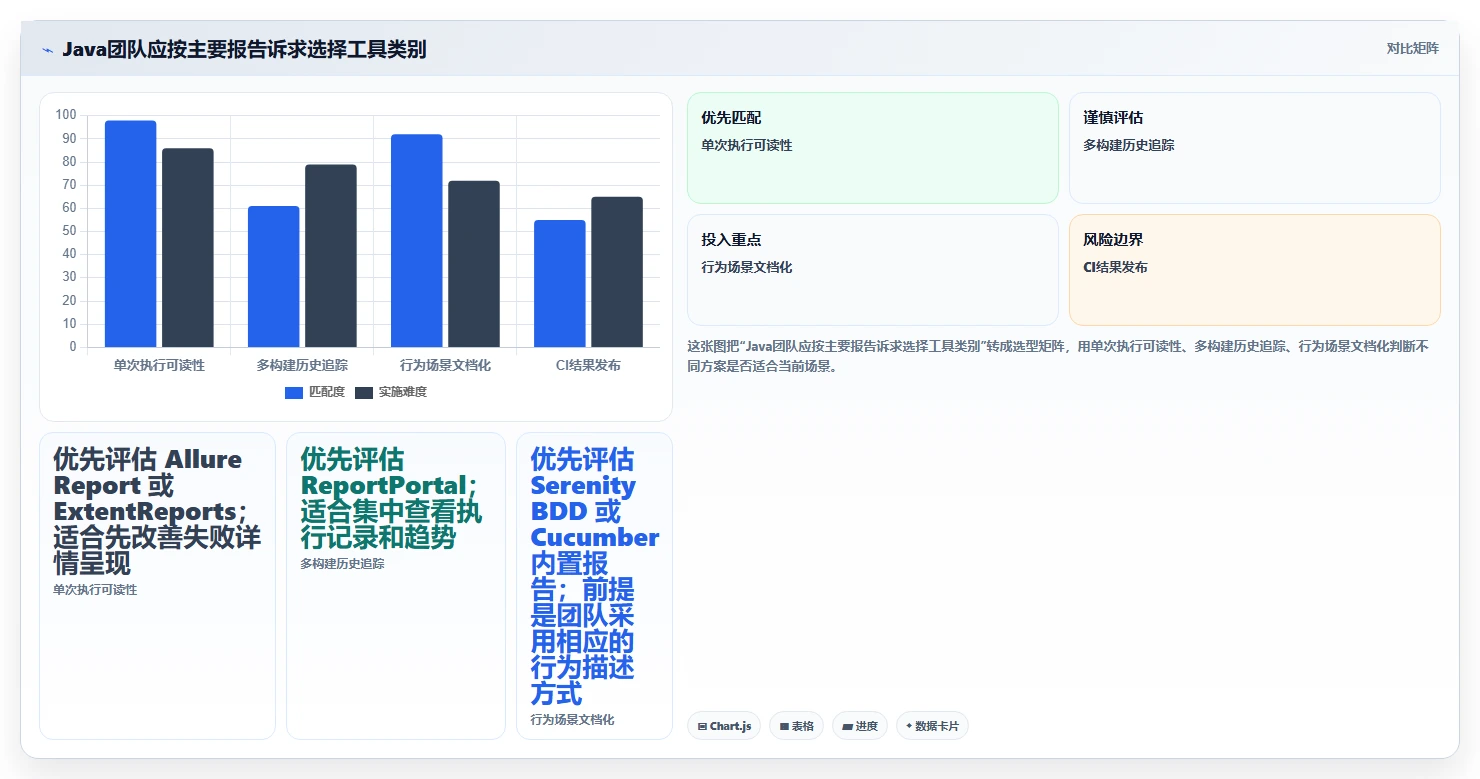Open the 谨慎评估 card
Viewport: 1480px width, 779px height.
click(1255, 148)
